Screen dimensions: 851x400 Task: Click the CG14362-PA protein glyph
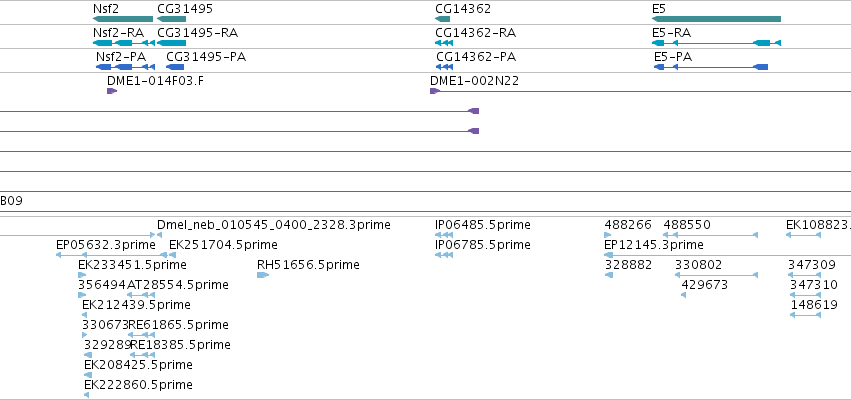click(x=444, y=67)
